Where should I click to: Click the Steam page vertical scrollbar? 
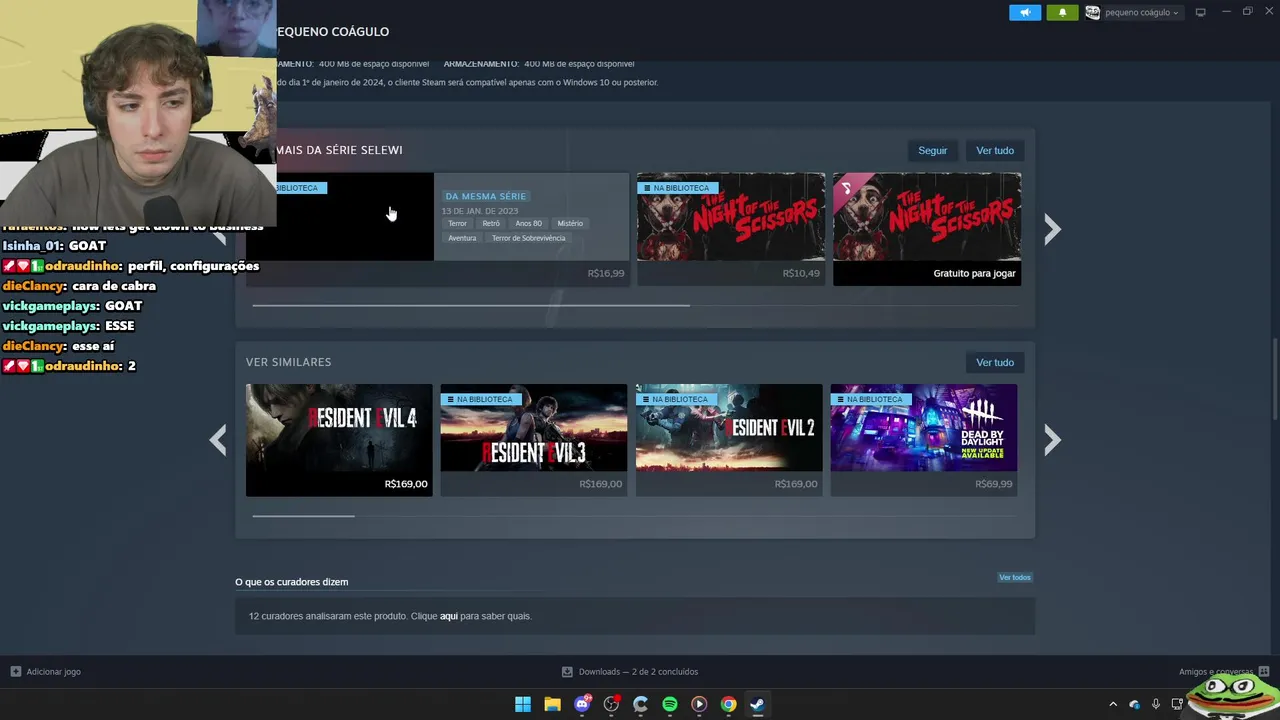[x=1274, y=380]
